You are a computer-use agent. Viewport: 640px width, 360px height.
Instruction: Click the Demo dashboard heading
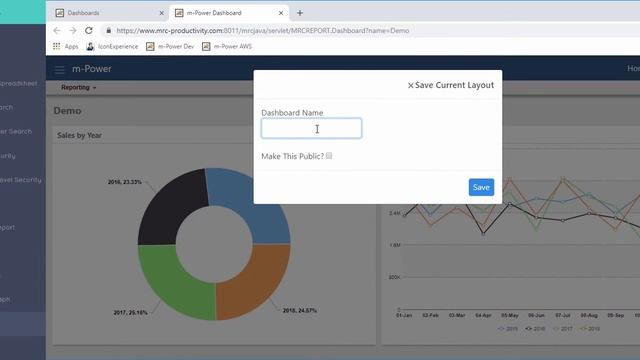pos(67,111)
